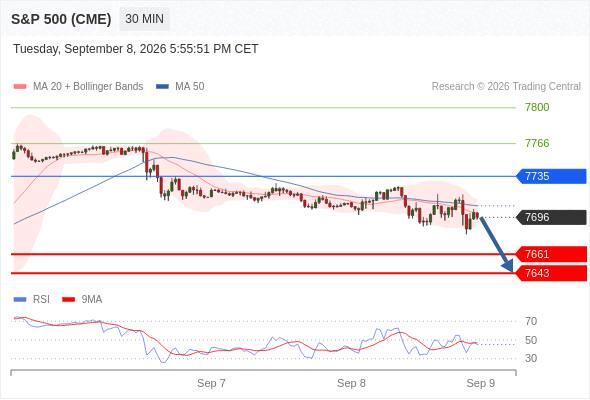Image resolution: width=590 pixels, height=400 pixels.
Task: Click the 7766 resistance level label
Action: tap(537, 143)
